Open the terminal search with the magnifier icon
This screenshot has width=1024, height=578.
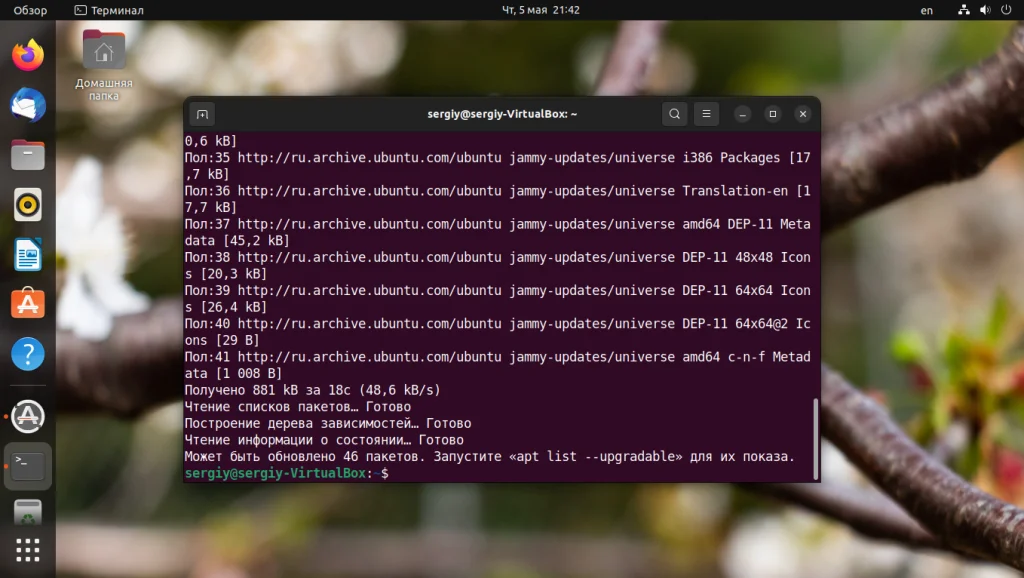(x=675, y=114)
